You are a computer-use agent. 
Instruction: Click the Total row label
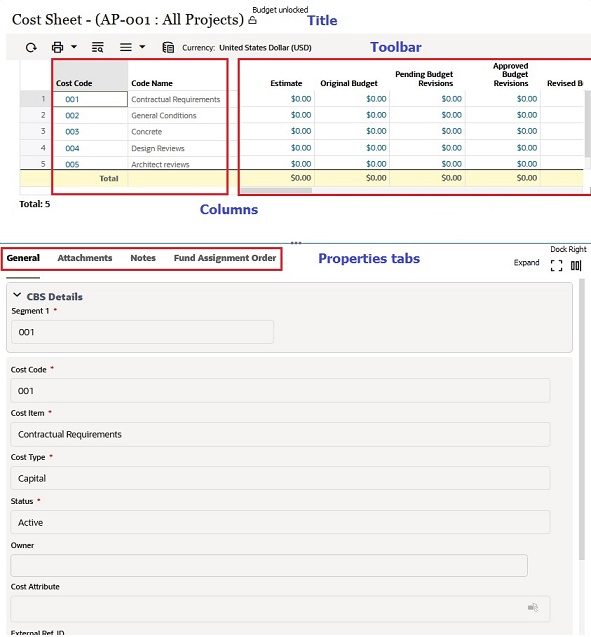click(109, 178)
